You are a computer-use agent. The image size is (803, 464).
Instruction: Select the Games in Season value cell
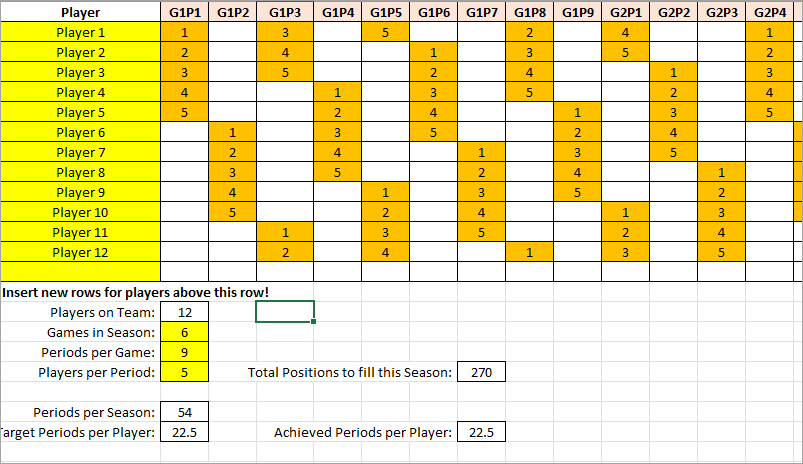coord(184,332)
